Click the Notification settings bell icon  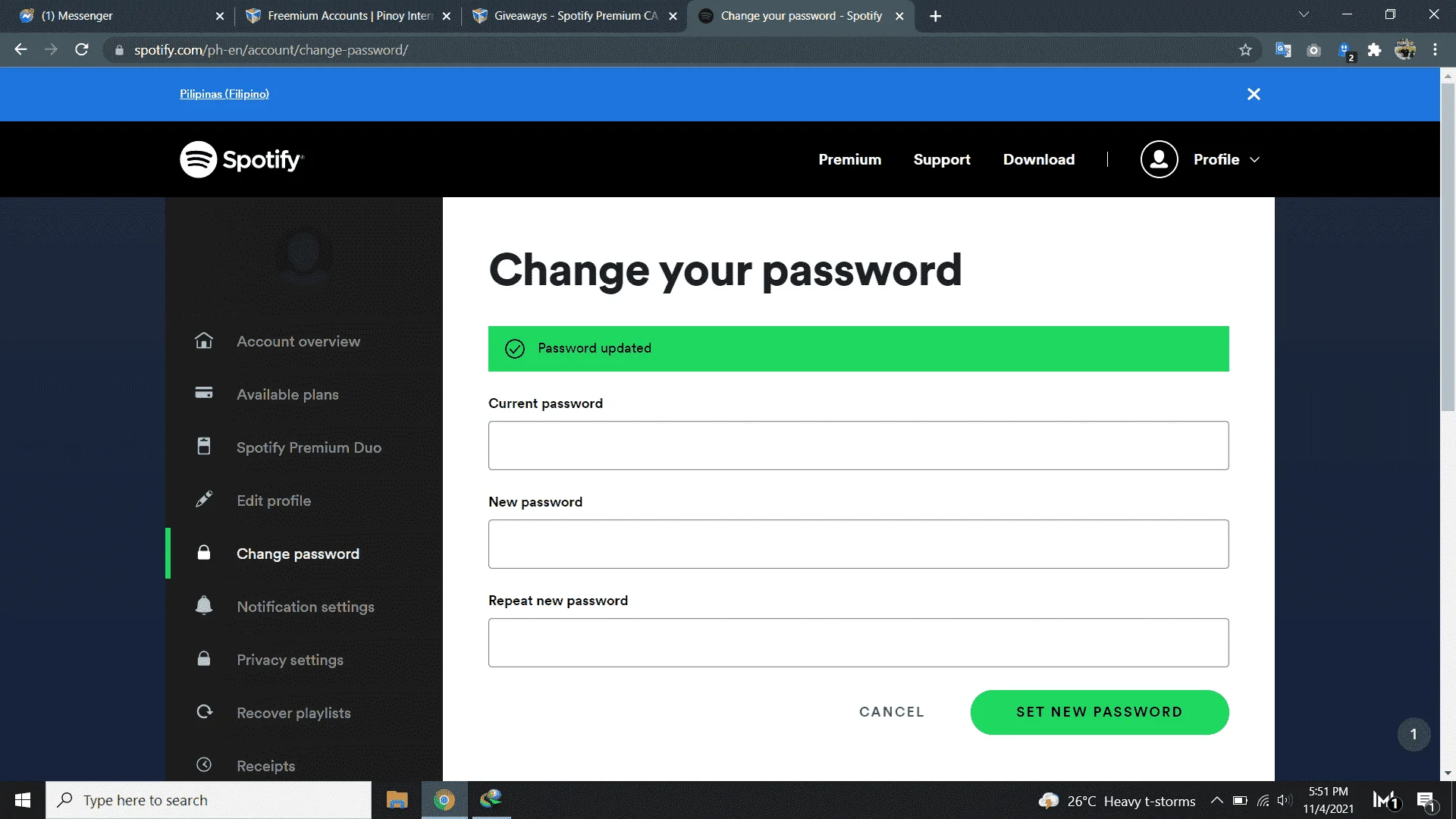point(204,605)
